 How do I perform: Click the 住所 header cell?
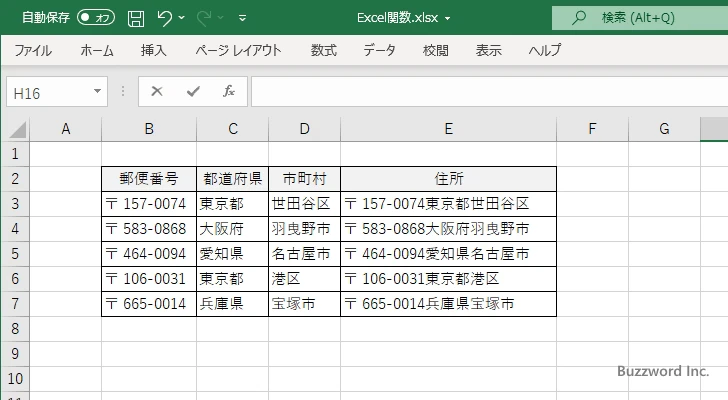click(448, 179)
